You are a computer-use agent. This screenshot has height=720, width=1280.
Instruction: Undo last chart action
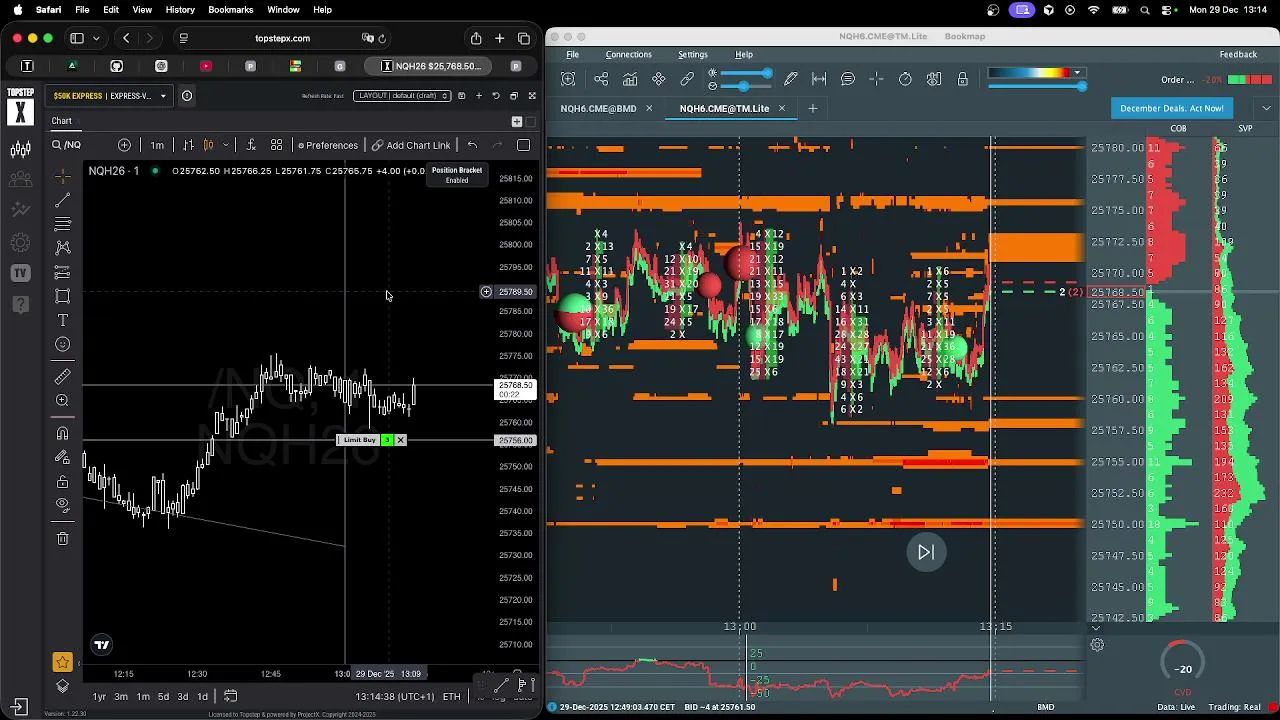click(x=472, y=145)
